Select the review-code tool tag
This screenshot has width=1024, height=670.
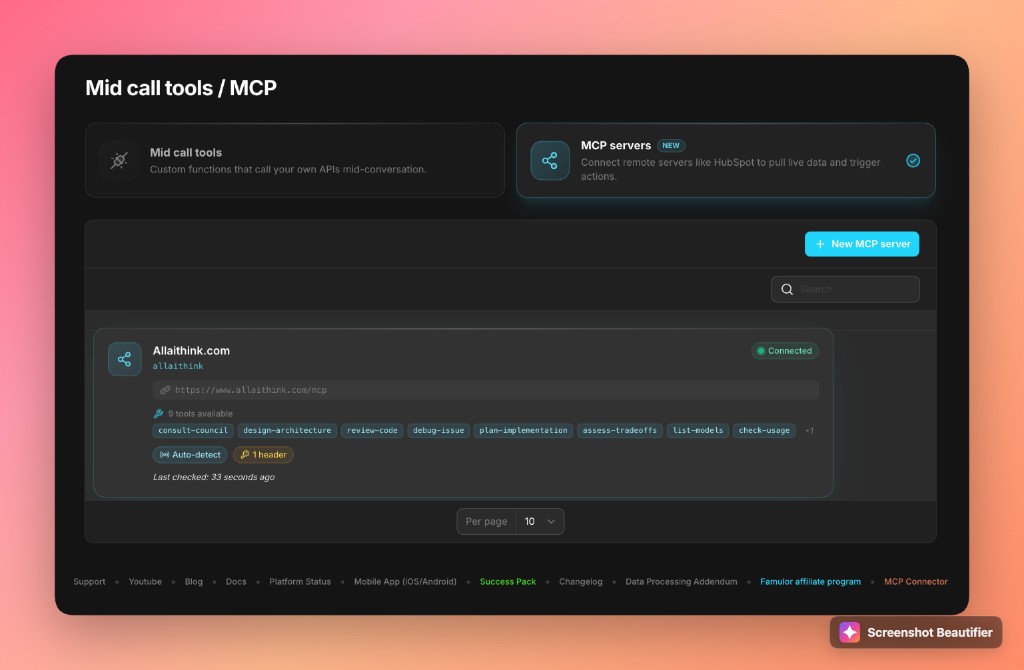pyautogui.click(x=372, y=430)
